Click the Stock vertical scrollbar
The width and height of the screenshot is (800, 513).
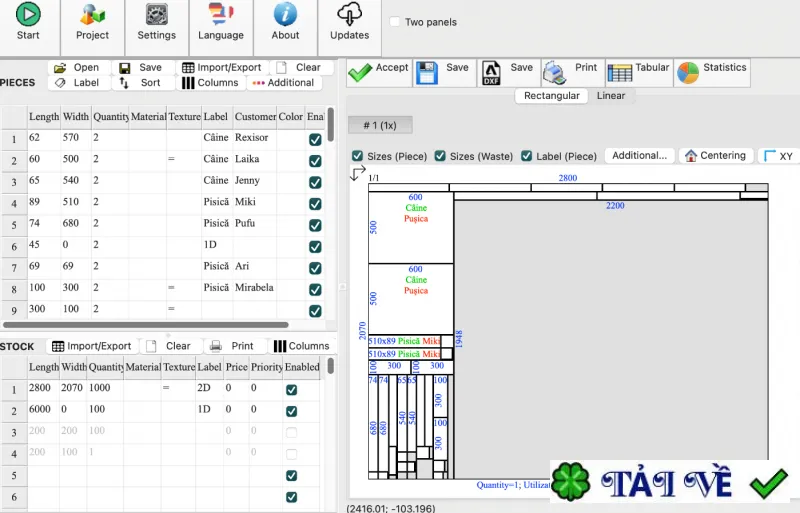(331, 366)
